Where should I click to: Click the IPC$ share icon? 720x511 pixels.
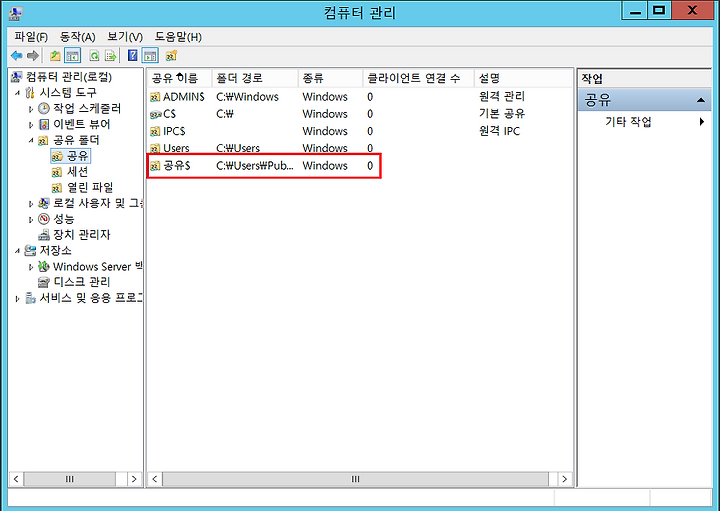tap(155, 131)
